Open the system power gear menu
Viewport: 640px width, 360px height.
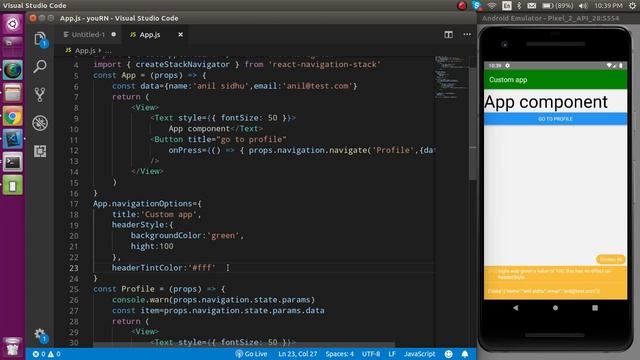tap(633, 5)
